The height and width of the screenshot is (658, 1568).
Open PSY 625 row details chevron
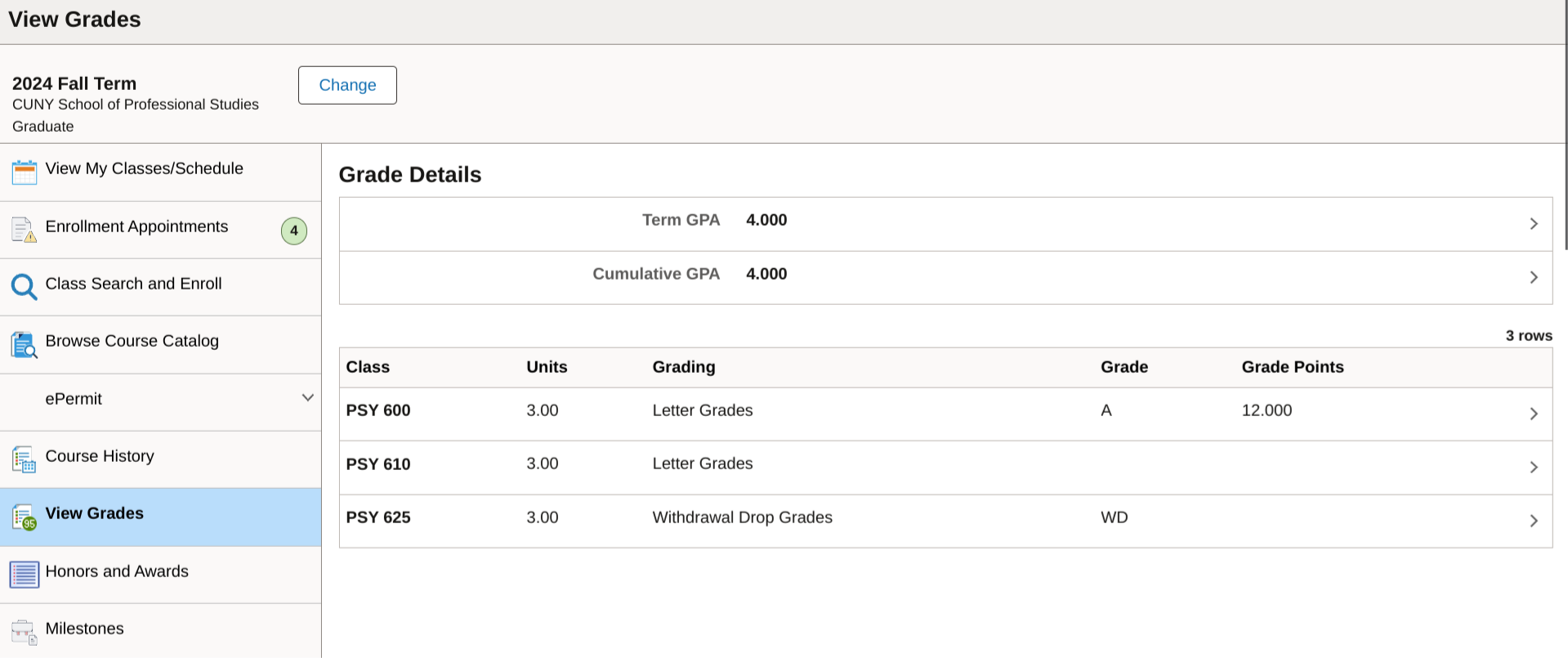click(1534, 521)
